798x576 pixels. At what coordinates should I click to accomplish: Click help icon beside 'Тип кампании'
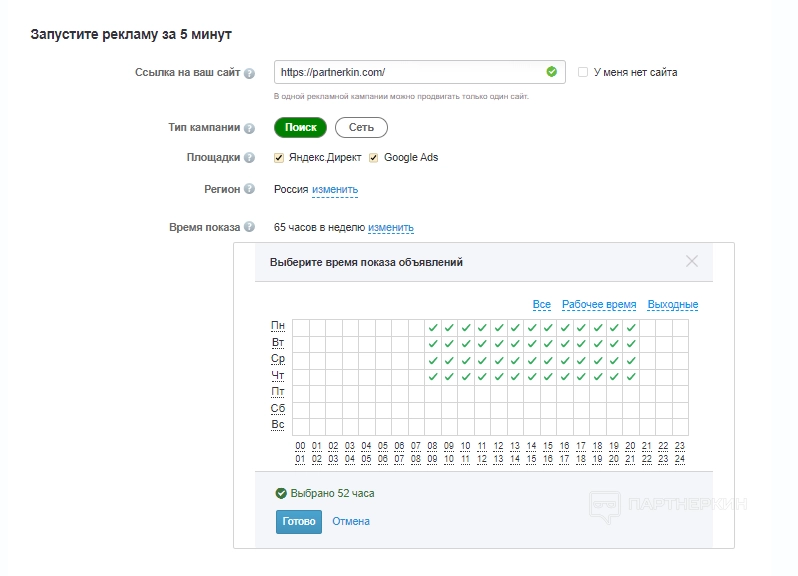[249, 128]
